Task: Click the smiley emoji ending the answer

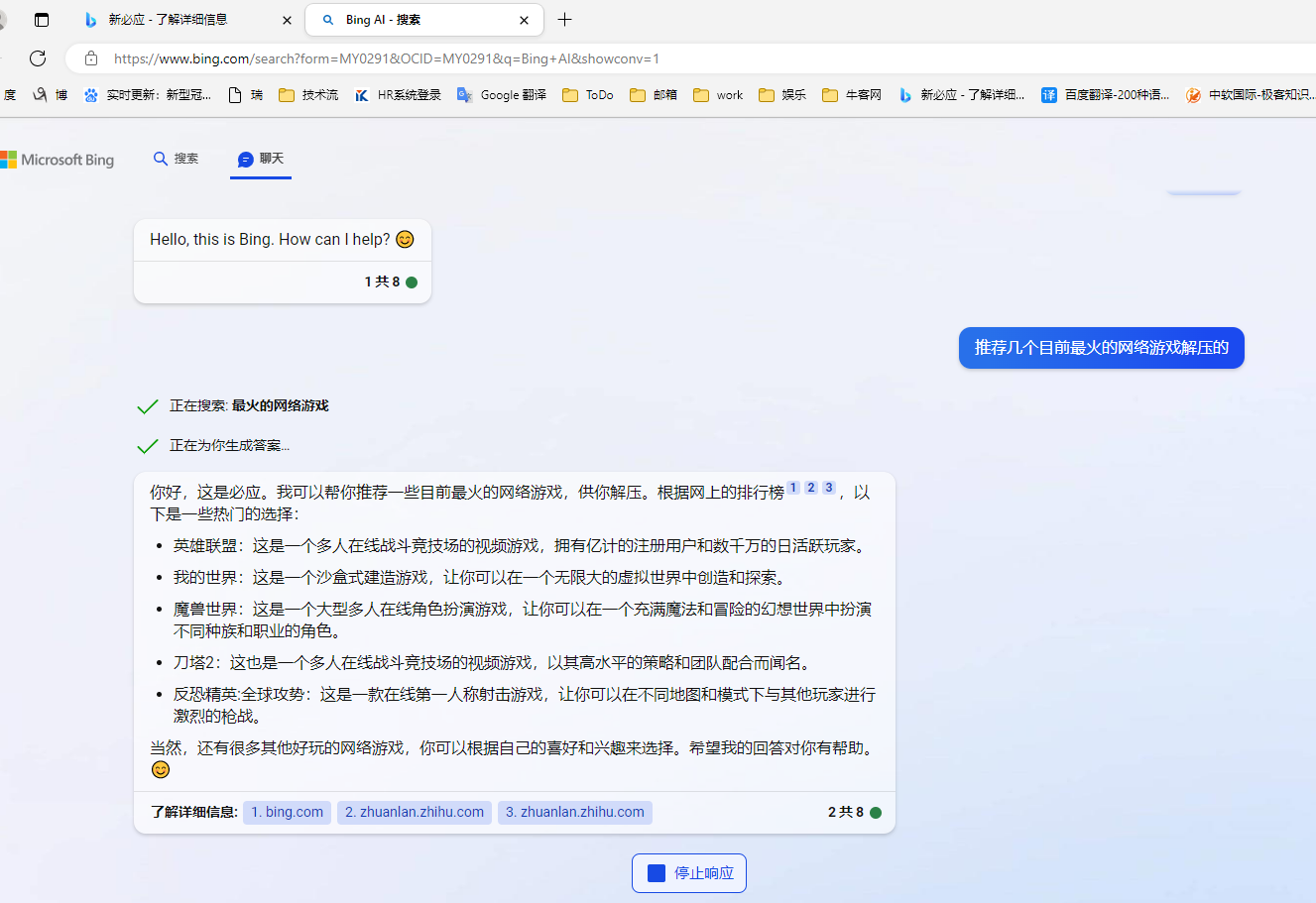Action: pos(161,769)
